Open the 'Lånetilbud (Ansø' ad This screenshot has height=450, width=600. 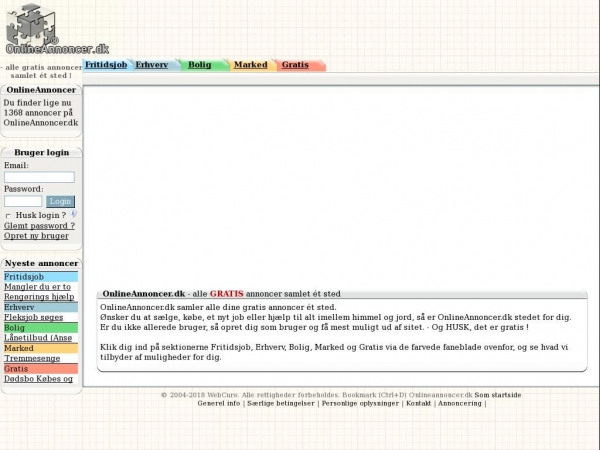38,338
